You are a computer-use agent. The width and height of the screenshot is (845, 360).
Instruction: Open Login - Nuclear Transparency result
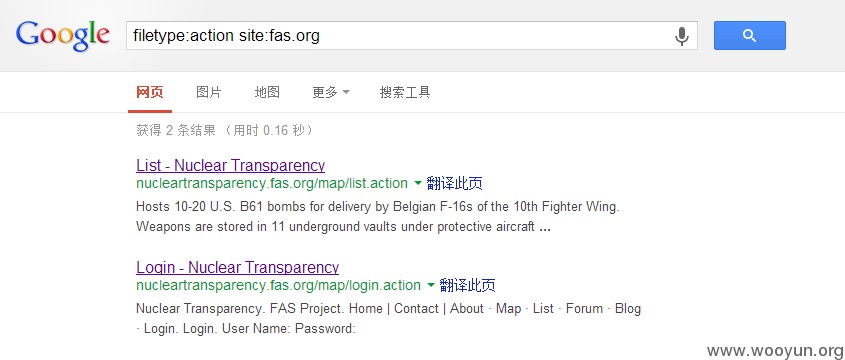[x=238, y=267]
